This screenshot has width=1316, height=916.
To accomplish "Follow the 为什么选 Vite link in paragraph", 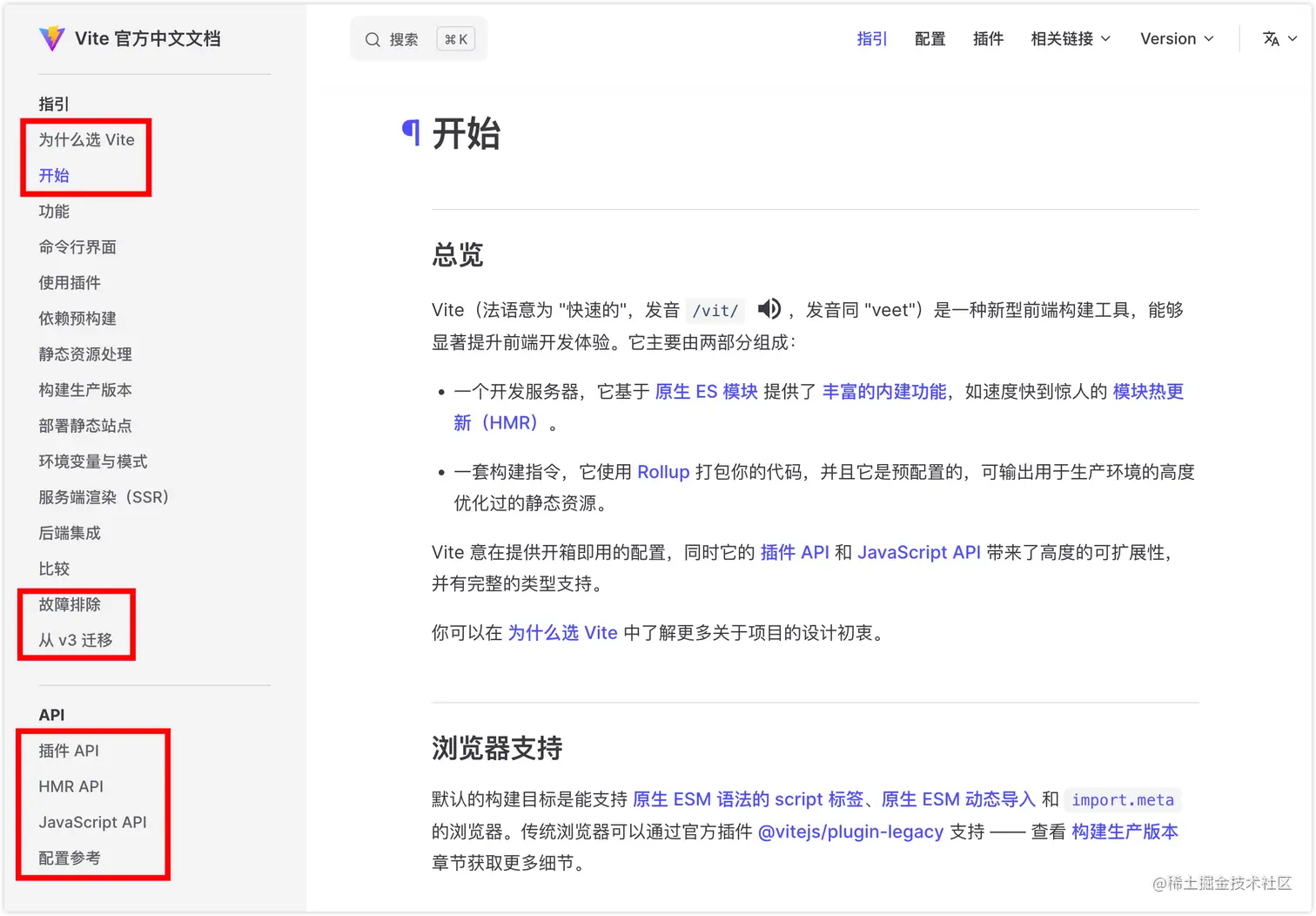I will [562, 631].
